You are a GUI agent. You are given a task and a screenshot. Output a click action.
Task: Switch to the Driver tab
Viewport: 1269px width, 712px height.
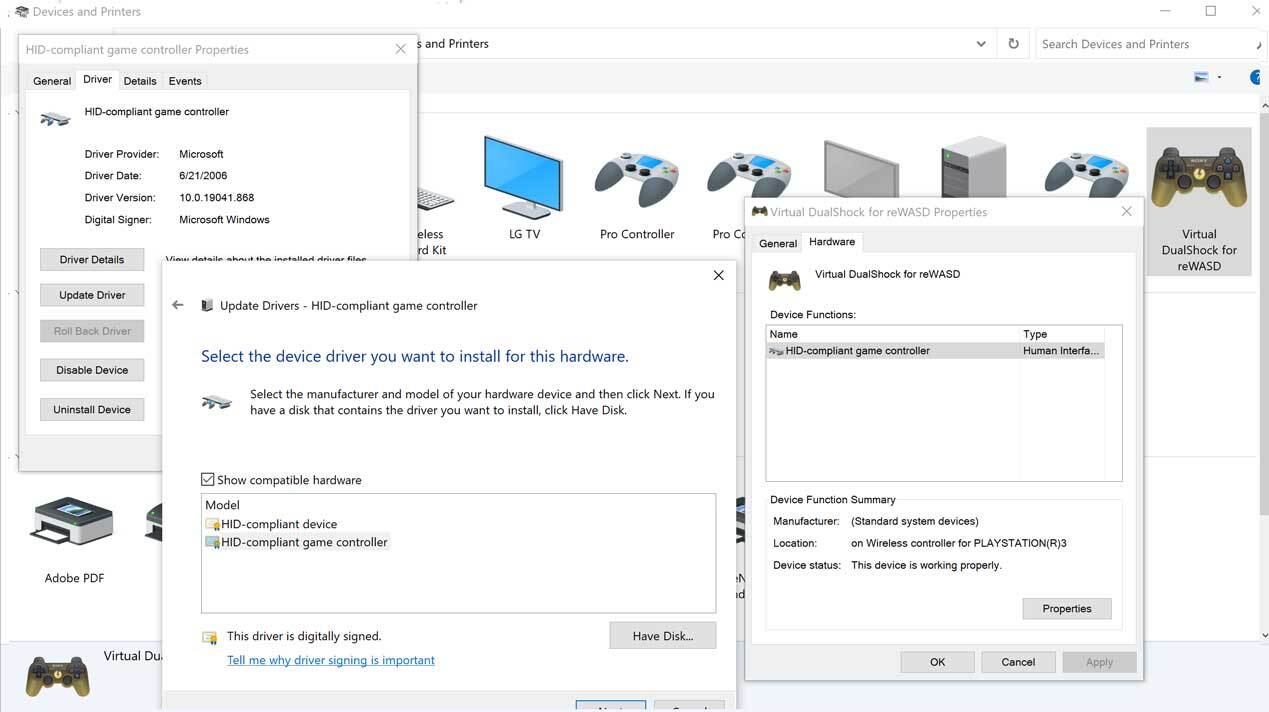point(97,80)
